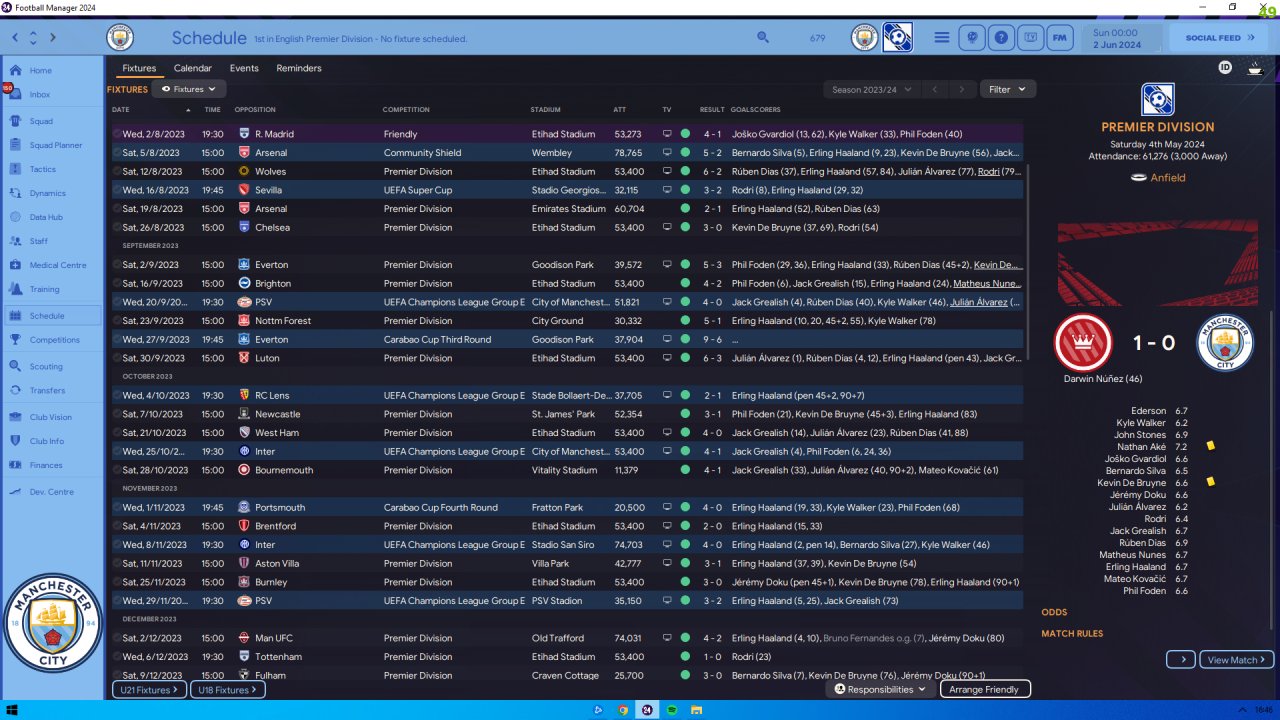Open the navigation history up-down arrows
This screenshot has width=1280, height=720.
tap(33, 38)
